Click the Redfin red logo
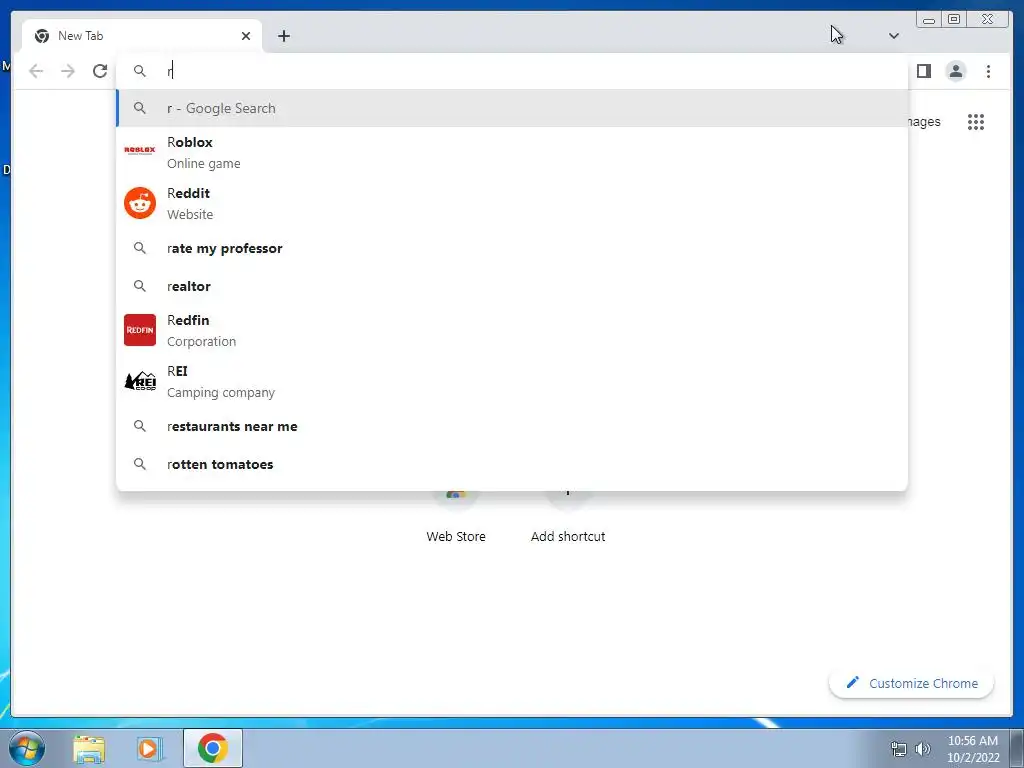Image resolution: width=1024 pixels, height=768 pixels. (x=140, y=330)
